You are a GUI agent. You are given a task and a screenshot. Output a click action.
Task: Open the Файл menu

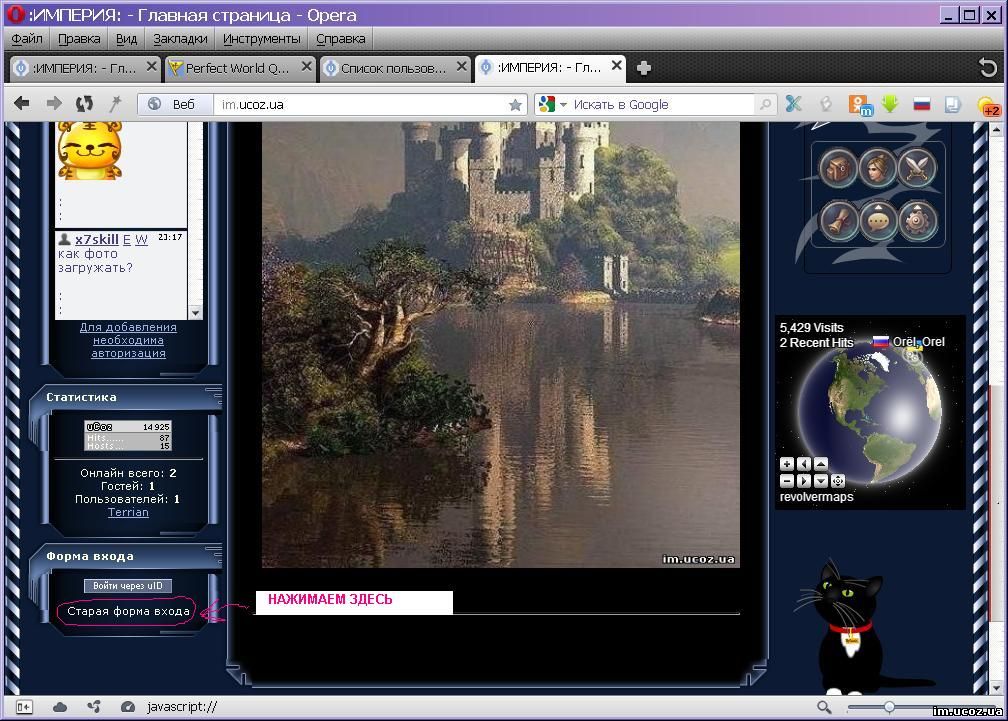(x=27, y=39)
